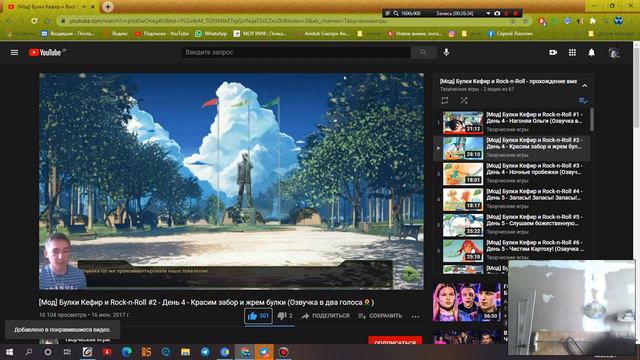Open the create video camera icon
This screenshot has height=360, width=640.
[x=553, y=52]
